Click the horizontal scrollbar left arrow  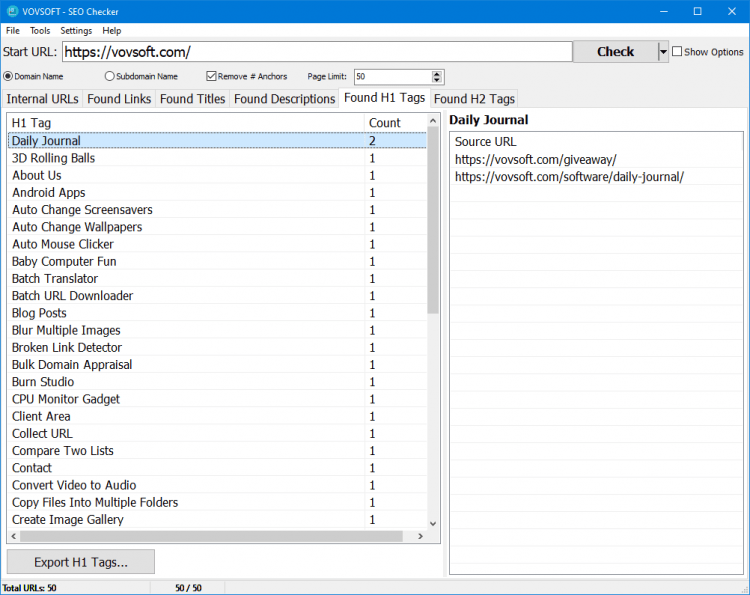[14, 536]
